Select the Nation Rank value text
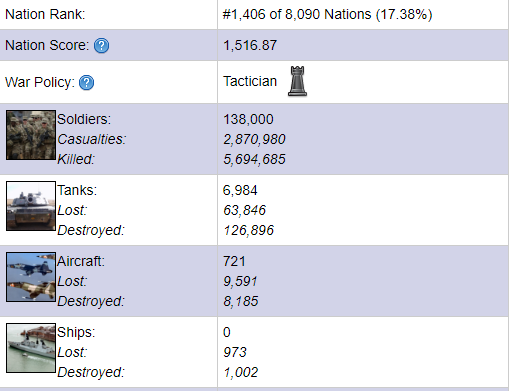The width and height of the screenshot is (509, 391). point(327,15)
